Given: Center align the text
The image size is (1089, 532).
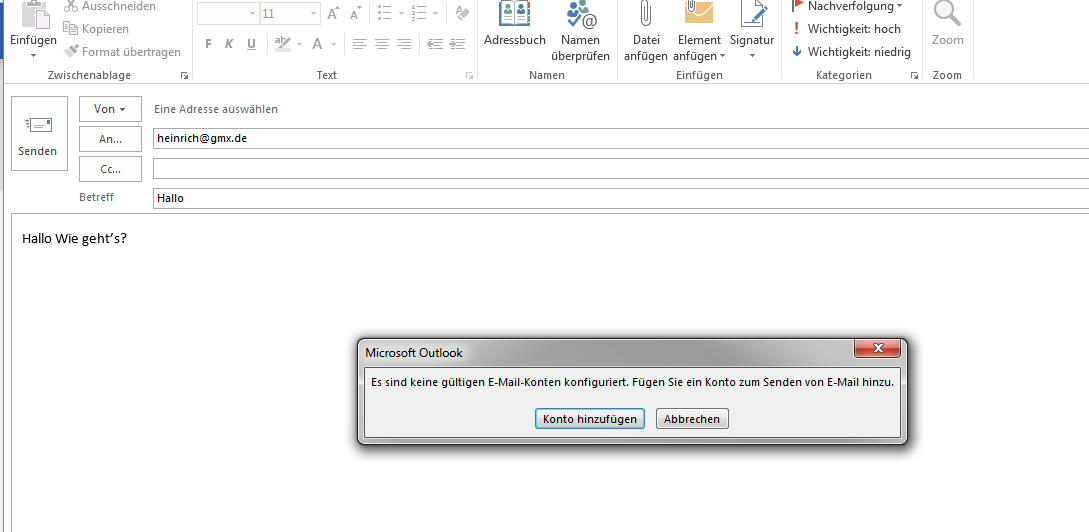Looking at the screenshot, I should pyautogui.click(x=381, y=44).
